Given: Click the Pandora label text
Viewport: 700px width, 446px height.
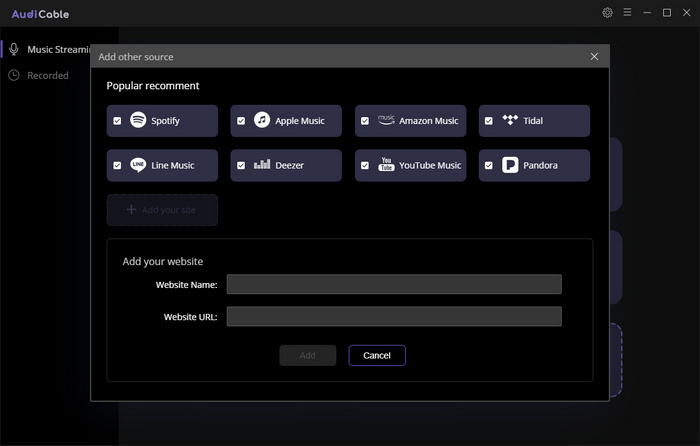Looking at the screenshot, I should tap(540, 166).
